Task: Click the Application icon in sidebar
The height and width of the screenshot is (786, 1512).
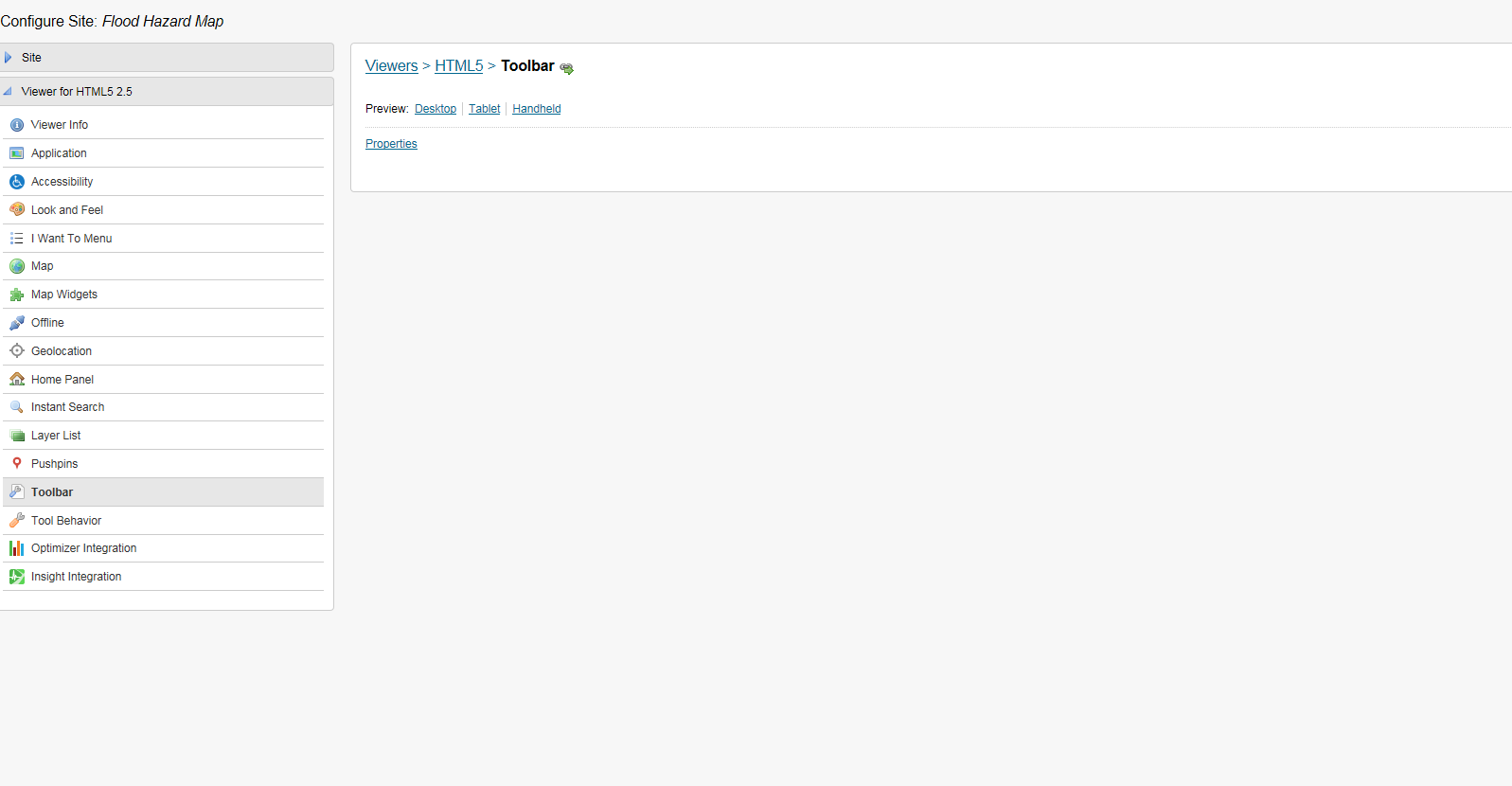Action: click(17, 153)
